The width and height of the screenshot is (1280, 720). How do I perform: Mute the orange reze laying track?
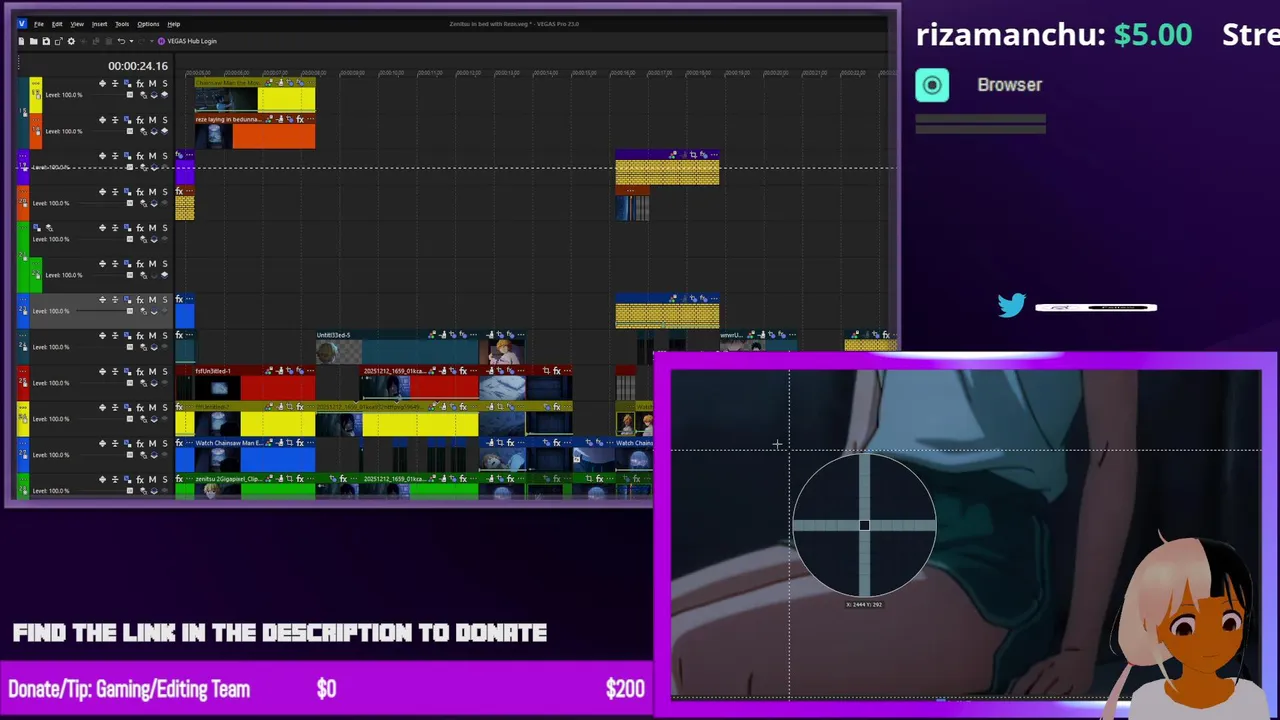(x=152, y=120)
